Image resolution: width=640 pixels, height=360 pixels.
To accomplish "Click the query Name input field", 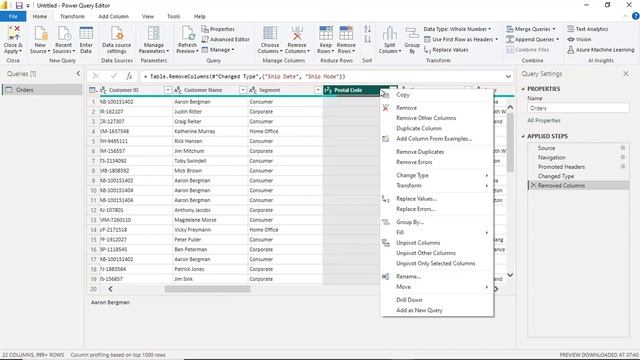I will (x=578, y=108).
